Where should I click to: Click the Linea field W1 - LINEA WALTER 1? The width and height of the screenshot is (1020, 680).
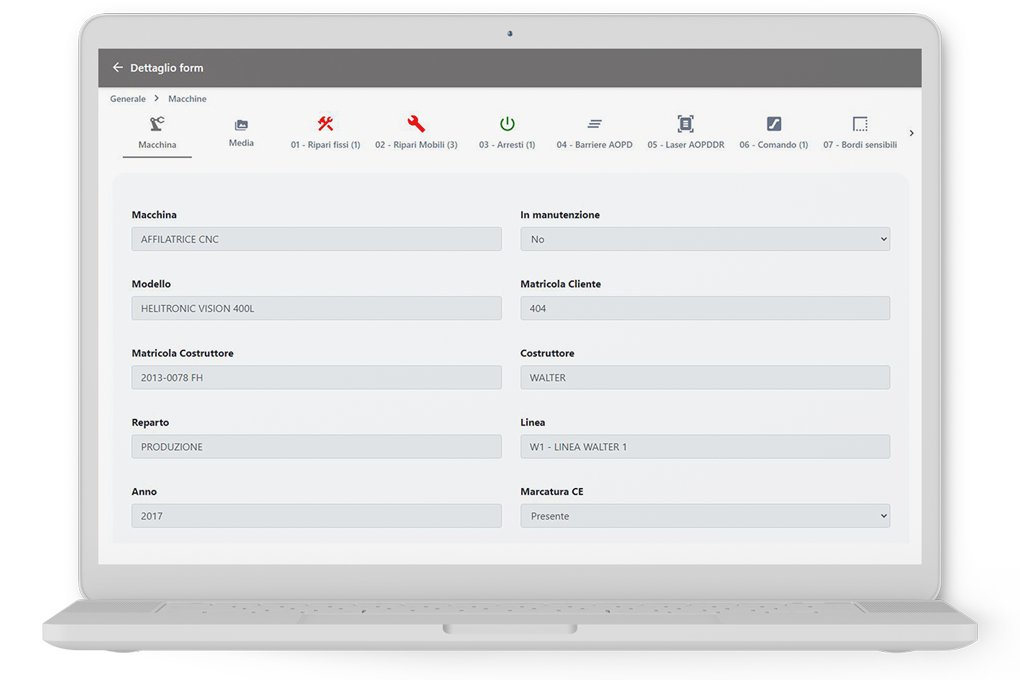(x=705, y=446)
